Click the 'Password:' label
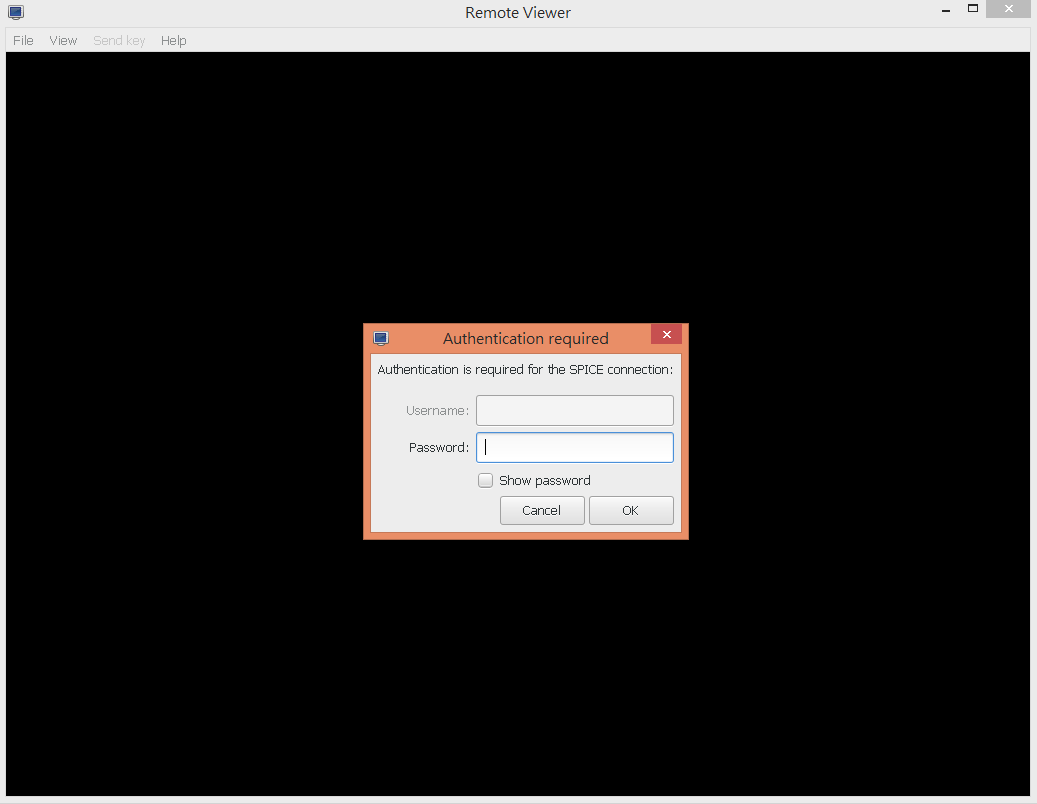1037x804 pixels. (438, 448)
